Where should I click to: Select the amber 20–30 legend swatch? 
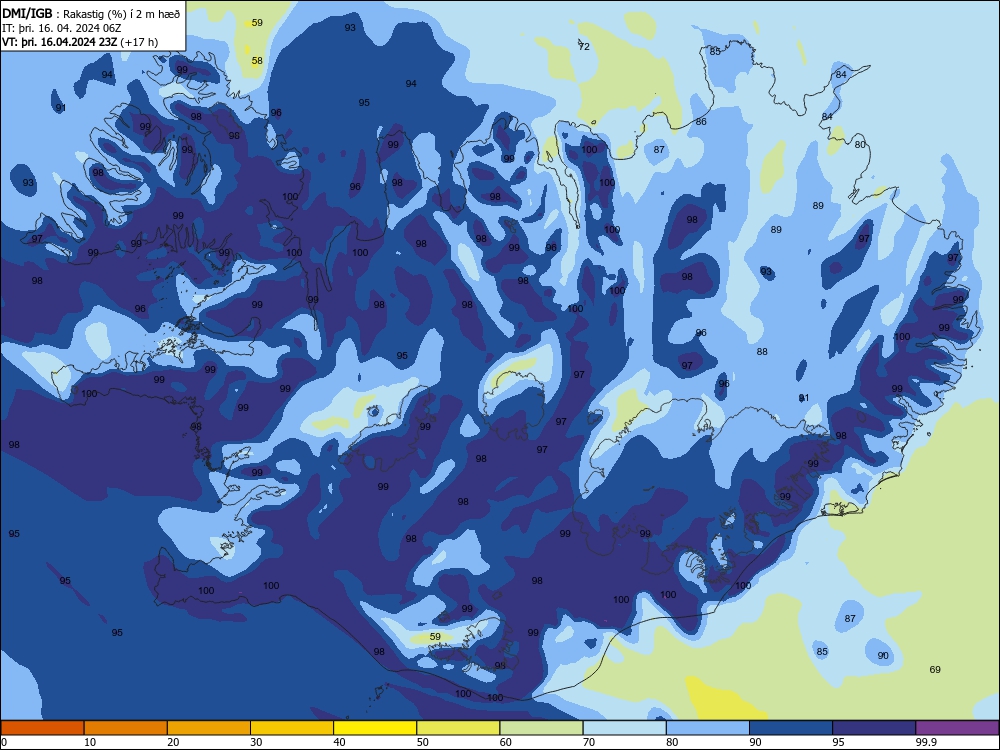pyautogui.click(x=209, y=728)
